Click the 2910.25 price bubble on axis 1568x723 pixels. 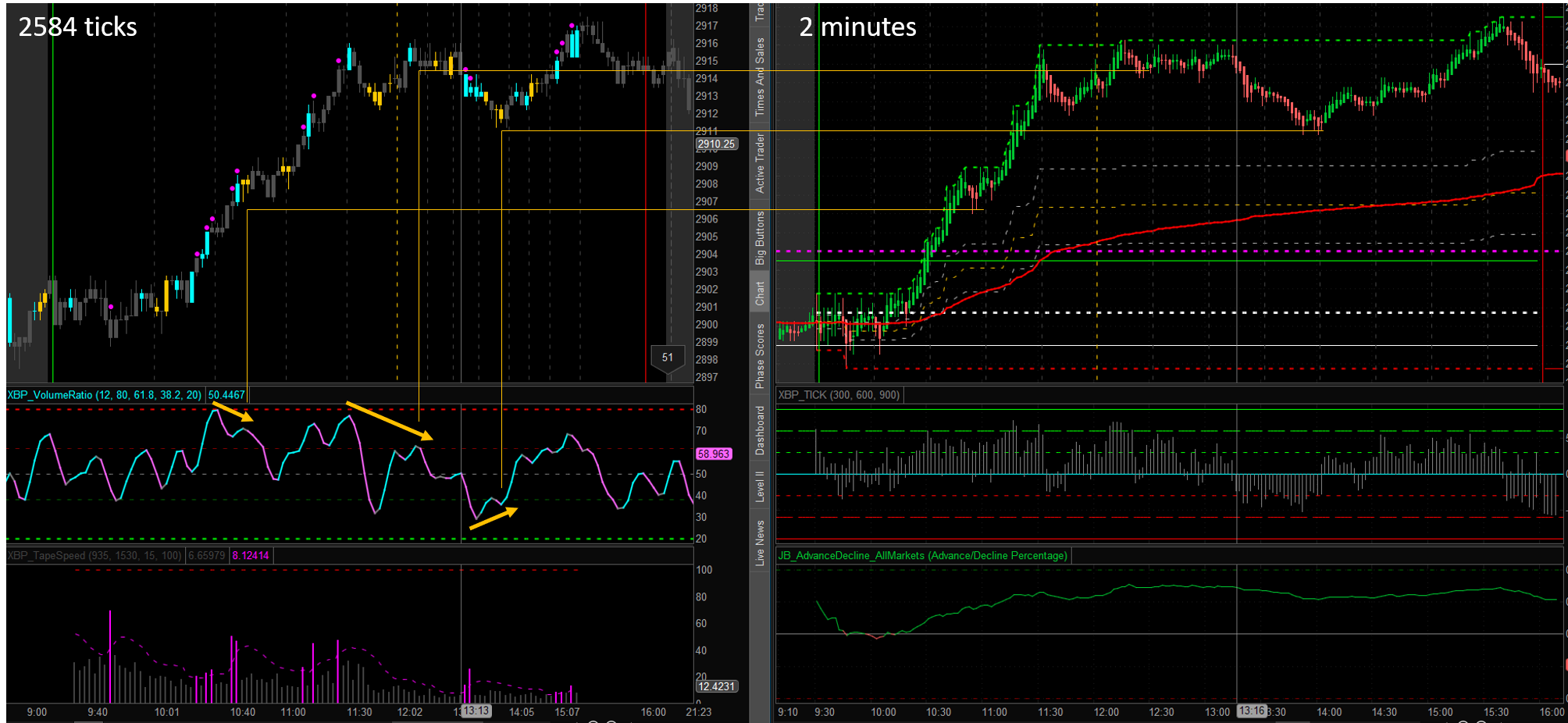click(716, 144)
